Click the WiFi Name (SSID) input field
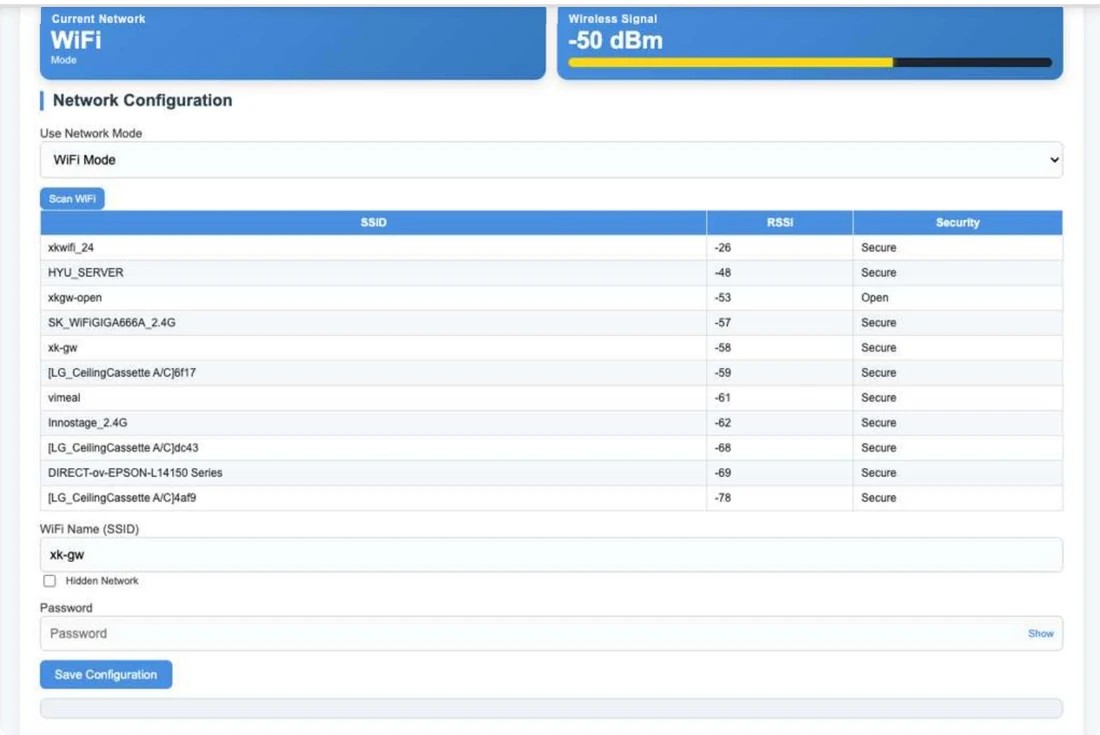 (551, 555)
